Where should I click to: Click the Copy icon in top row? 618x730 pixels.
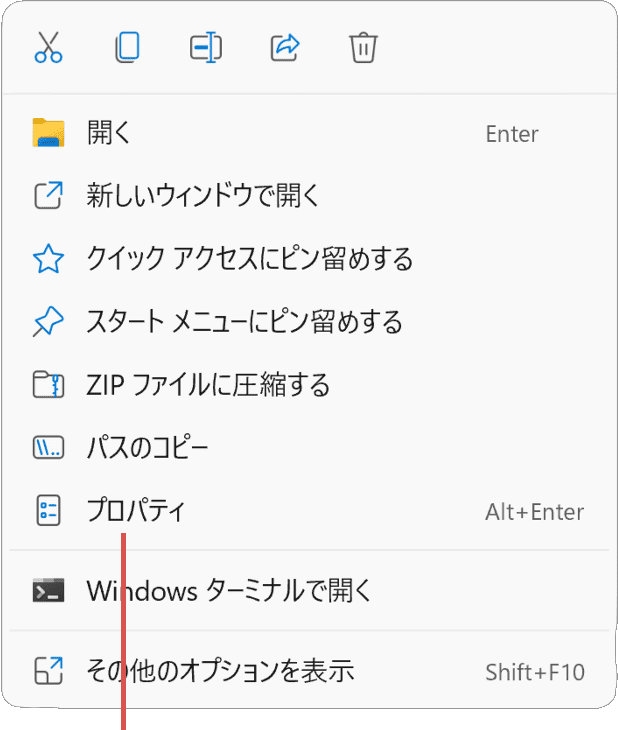pyautogui.click(x=127, y=47)
